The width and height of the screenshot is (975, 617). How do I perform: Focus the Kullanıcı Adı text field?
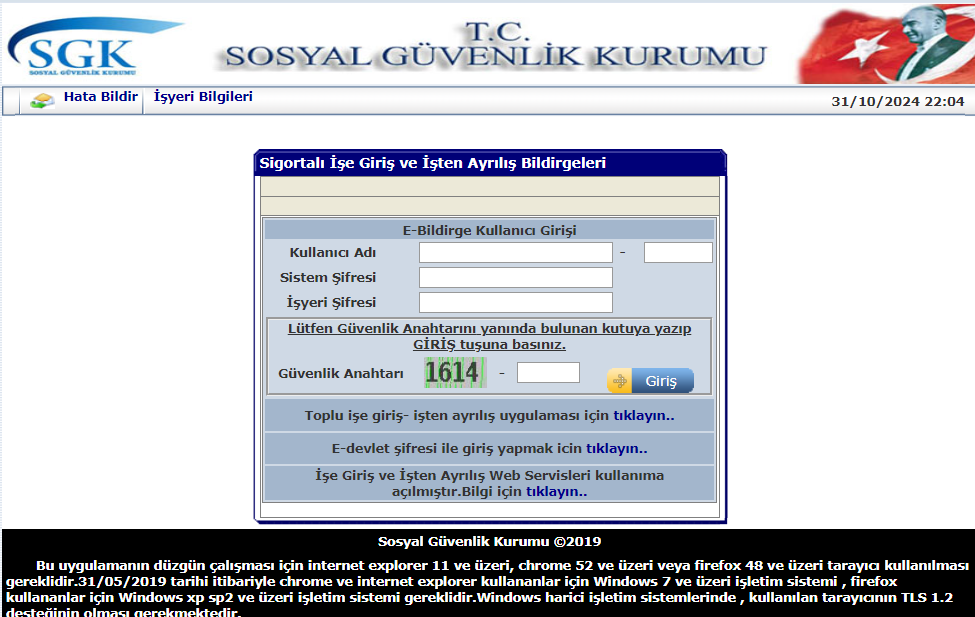[x=515, y=253]
